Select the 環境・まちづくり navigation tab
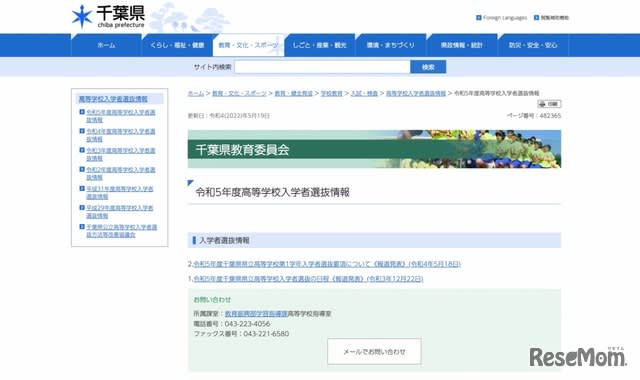This screenshot has height=380, width=640. tap(391, 45)
